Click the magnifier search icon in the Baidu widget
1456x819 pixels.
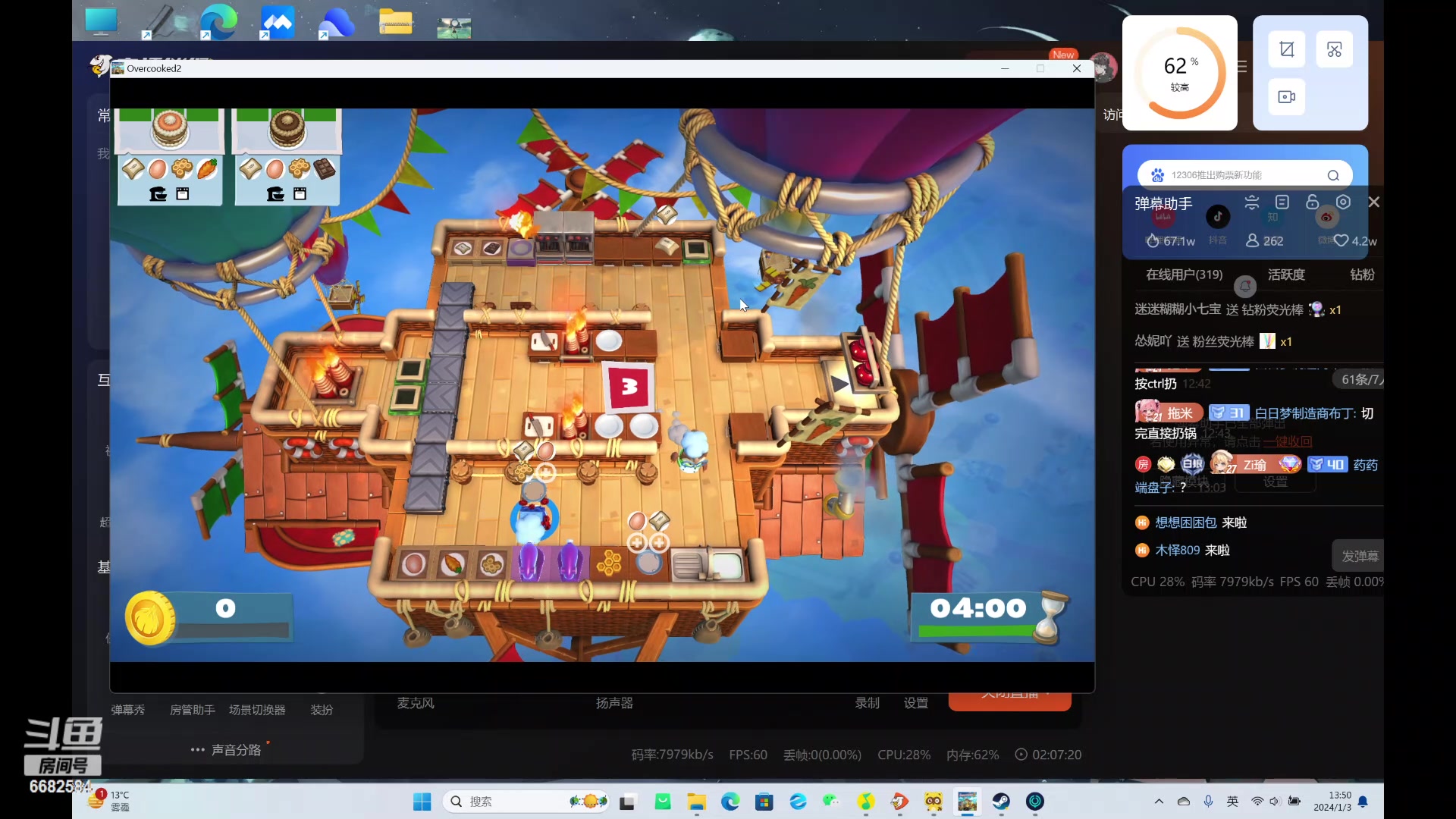coord(1333,176)
